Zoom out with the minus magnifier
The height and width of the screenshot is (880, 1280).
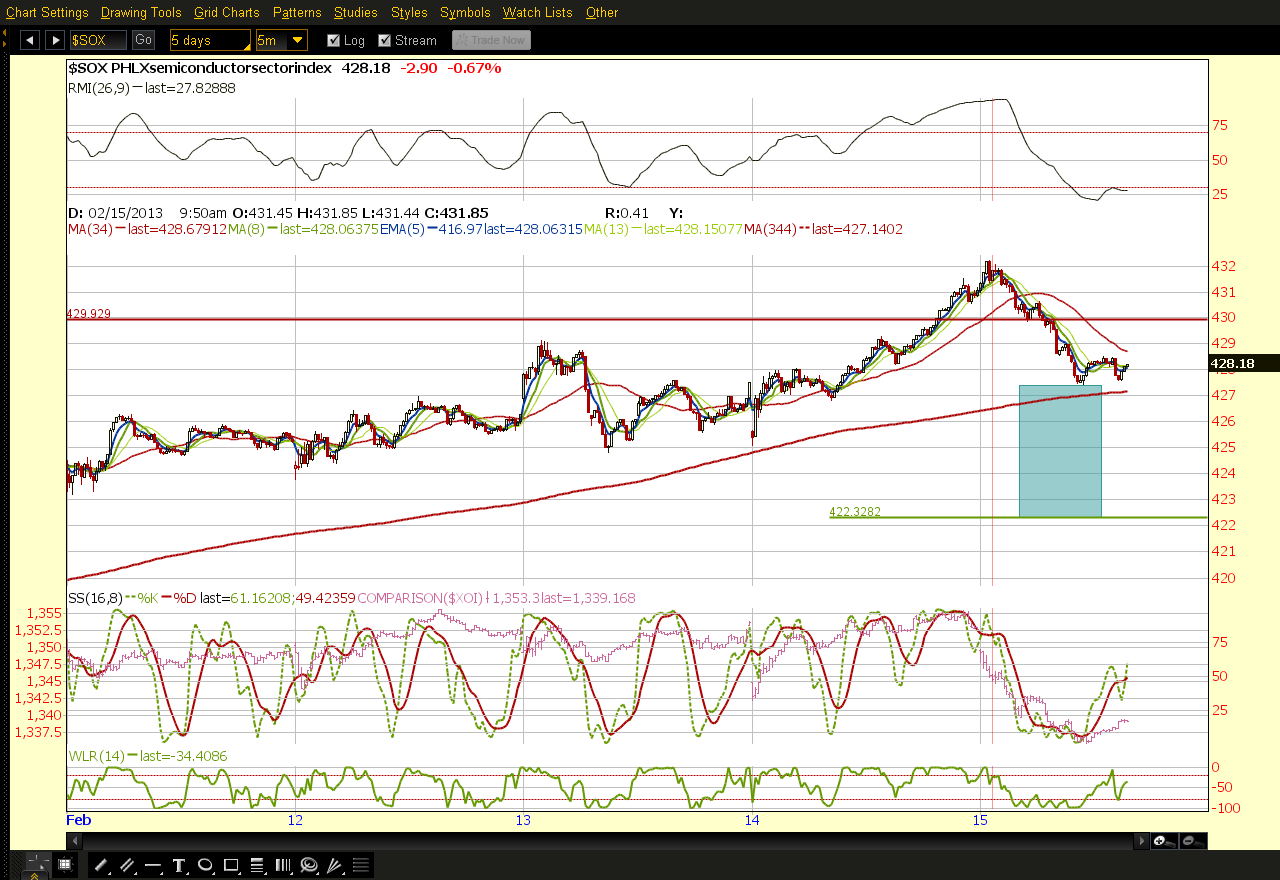pos(1192,841)
